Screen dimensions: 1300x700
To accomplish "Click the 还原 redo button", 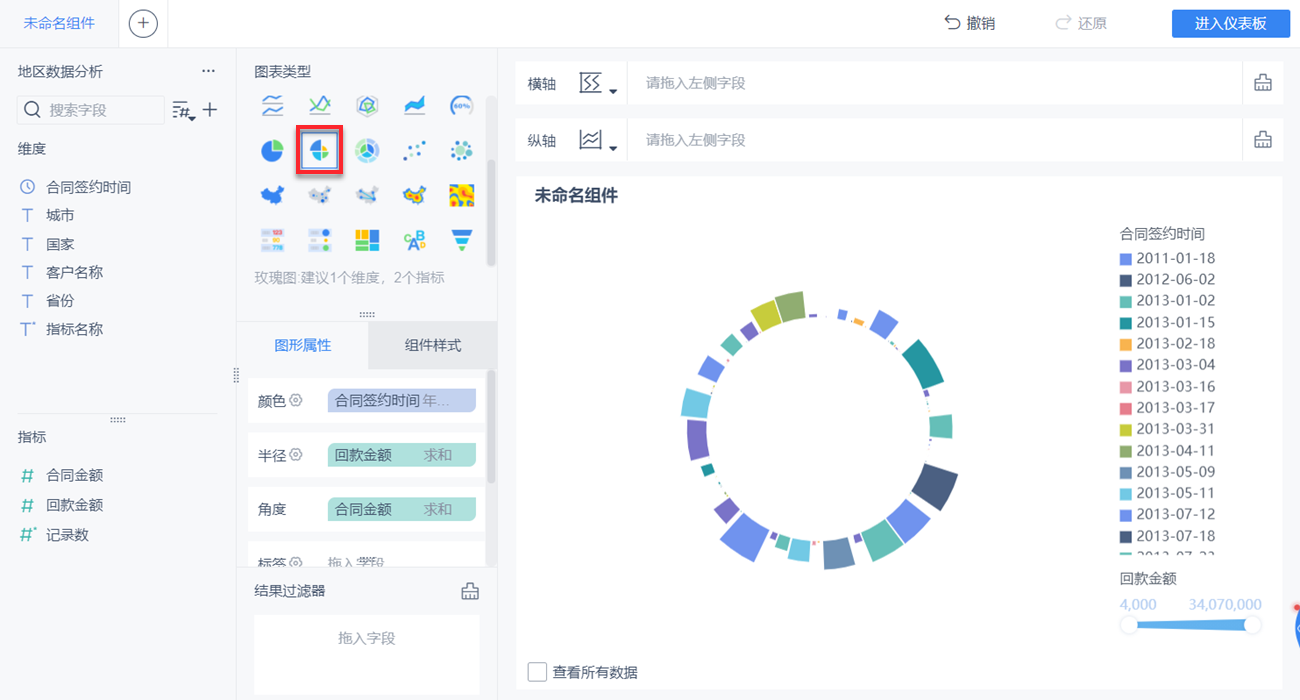I will click(x=1081, y=23).
